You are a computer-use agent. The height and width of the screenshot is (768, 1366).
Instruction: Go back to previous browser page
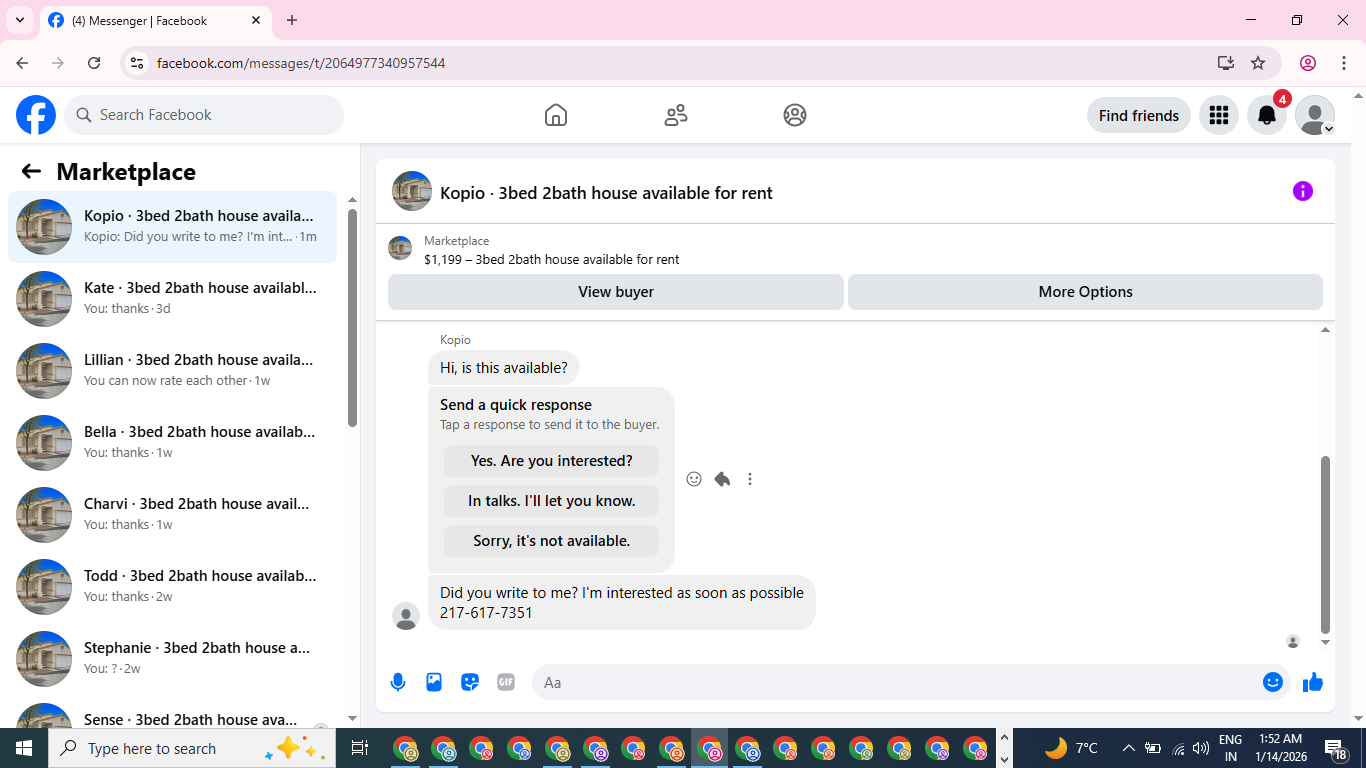[22, 63]
